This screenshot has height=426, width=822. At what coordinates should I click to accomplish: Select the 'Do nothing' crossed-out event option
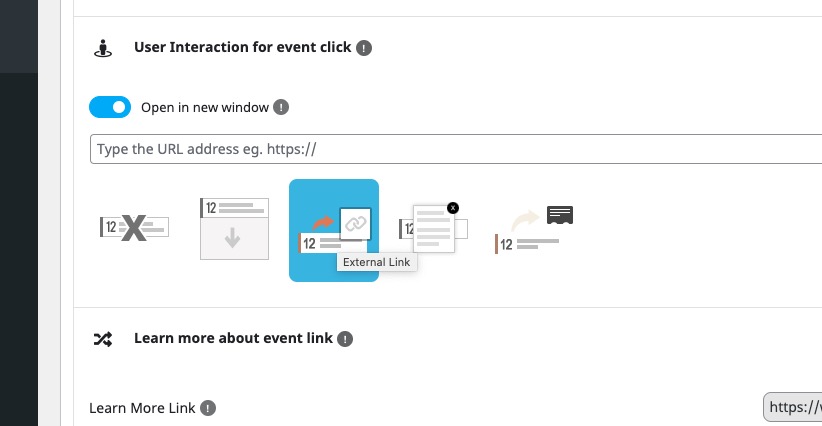(x=134, y=228)
